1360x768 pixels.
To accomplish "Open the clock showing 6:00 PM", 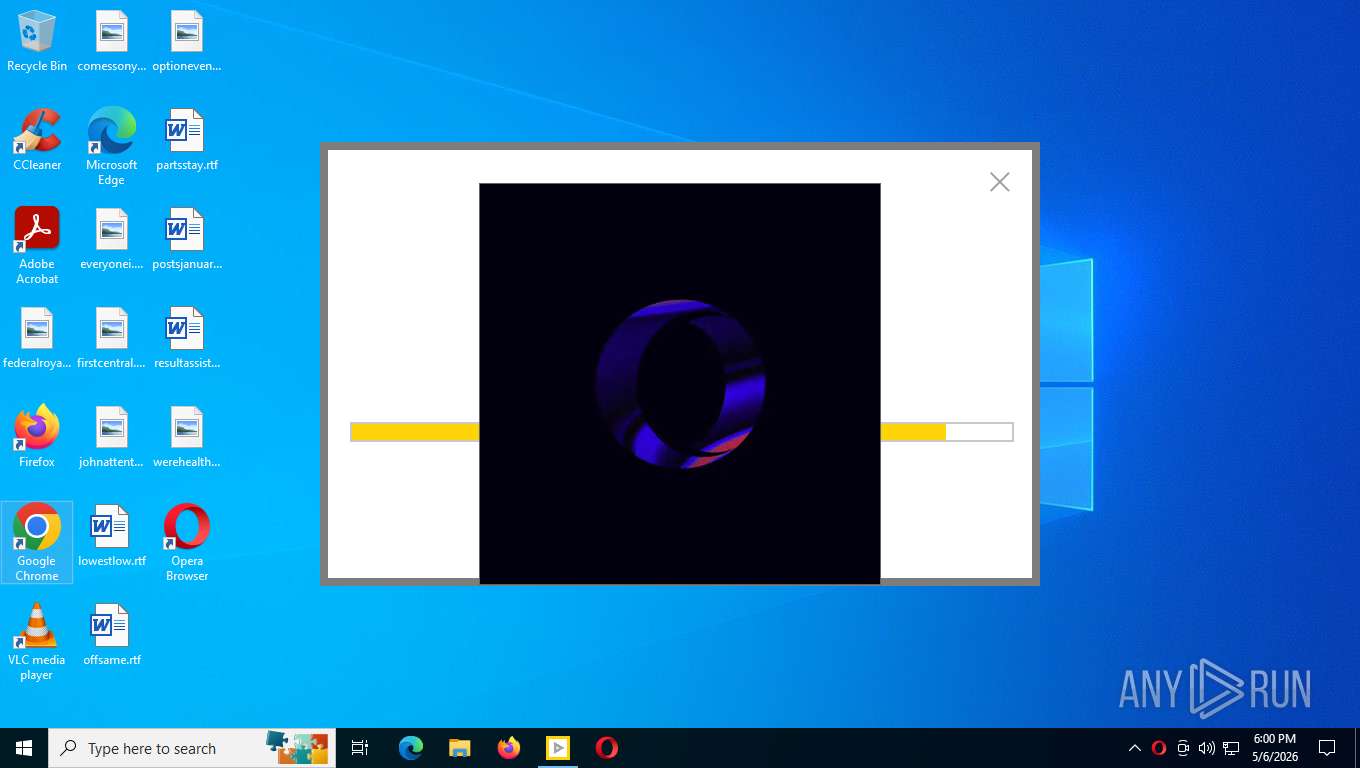I will [1275, 748].
